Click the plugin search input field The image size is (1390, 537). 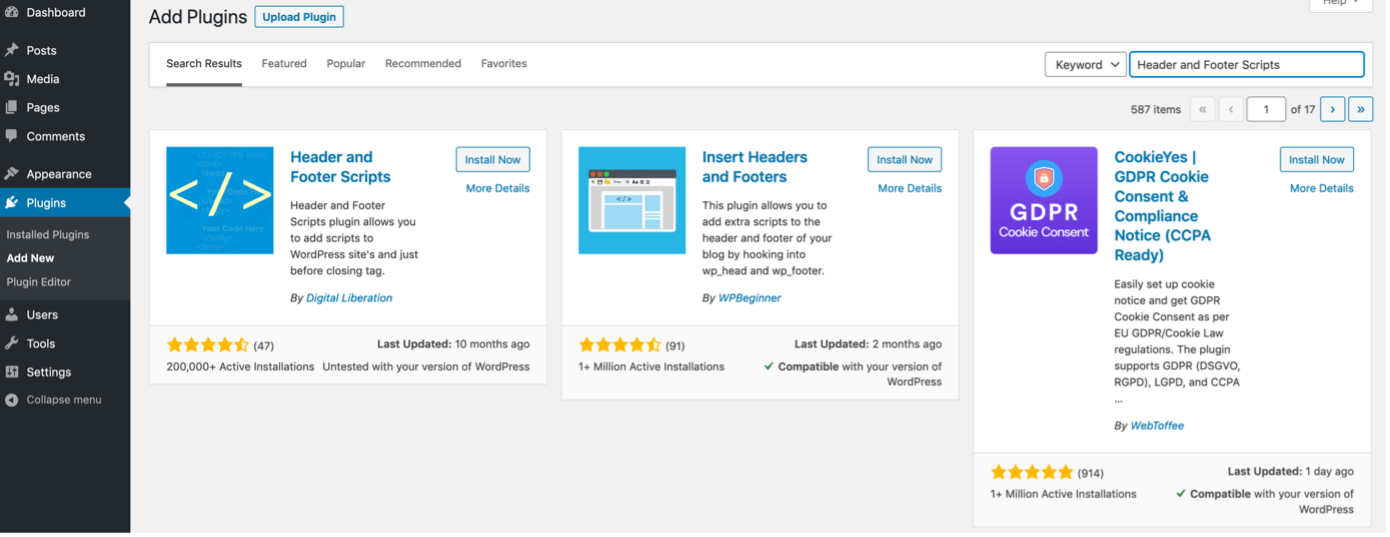[x=1247, y=65]
